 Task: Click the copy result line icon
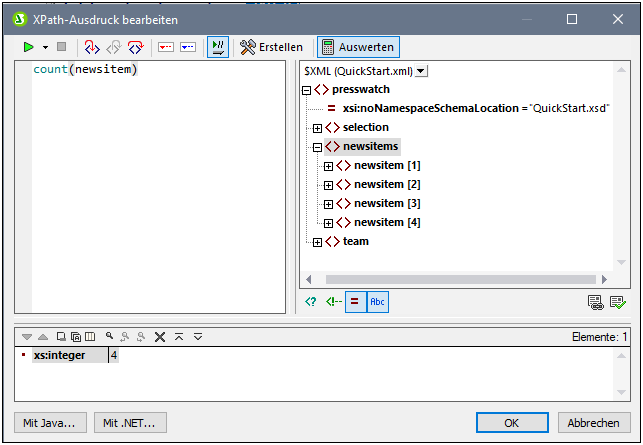[61, 337]
